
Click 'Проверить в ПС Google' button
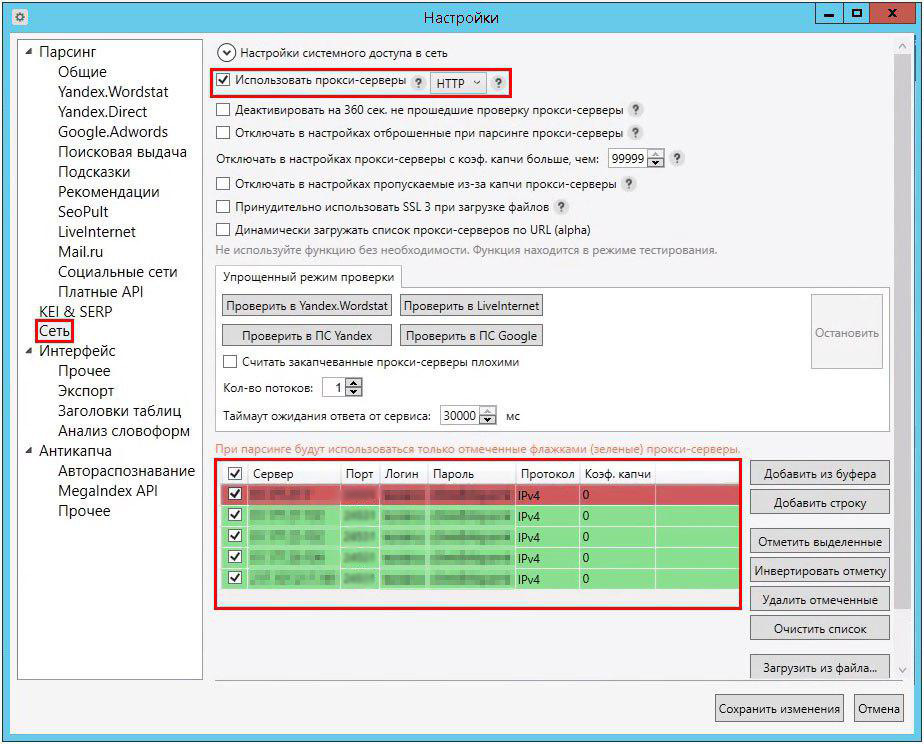click(x=471, y=336)
